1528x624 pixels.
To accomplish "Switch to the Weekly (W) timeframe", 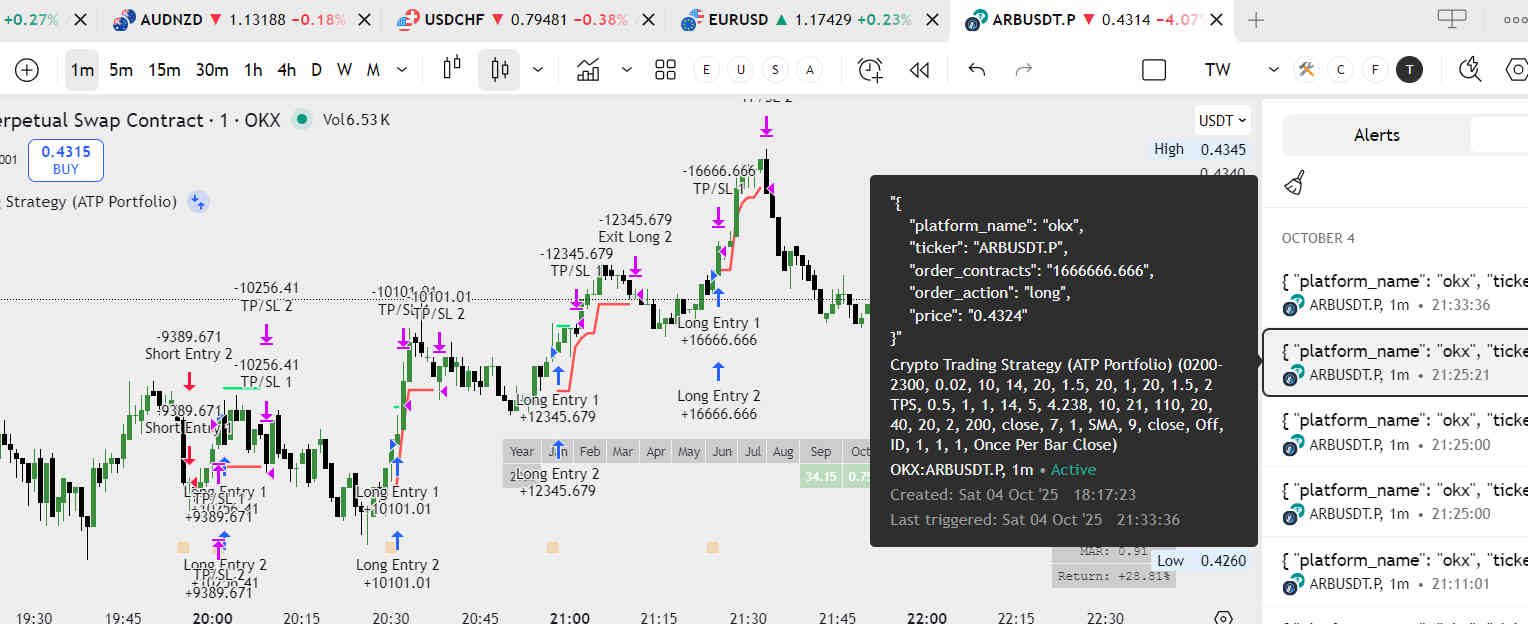I will [344, 70].
